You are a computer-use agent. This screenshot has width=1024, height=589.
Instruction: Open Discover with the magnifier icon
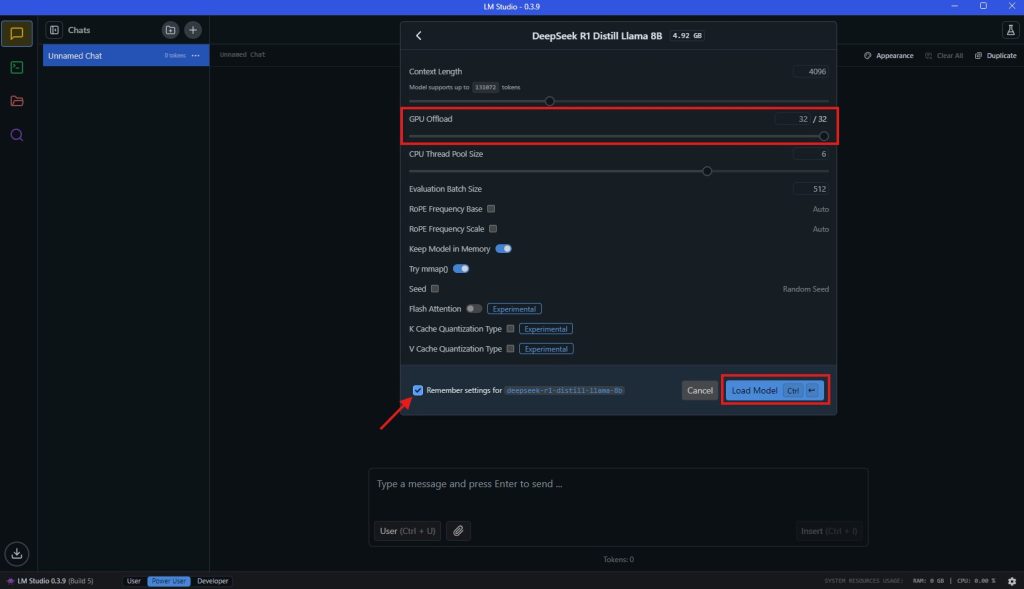click(x=16, y=135)
